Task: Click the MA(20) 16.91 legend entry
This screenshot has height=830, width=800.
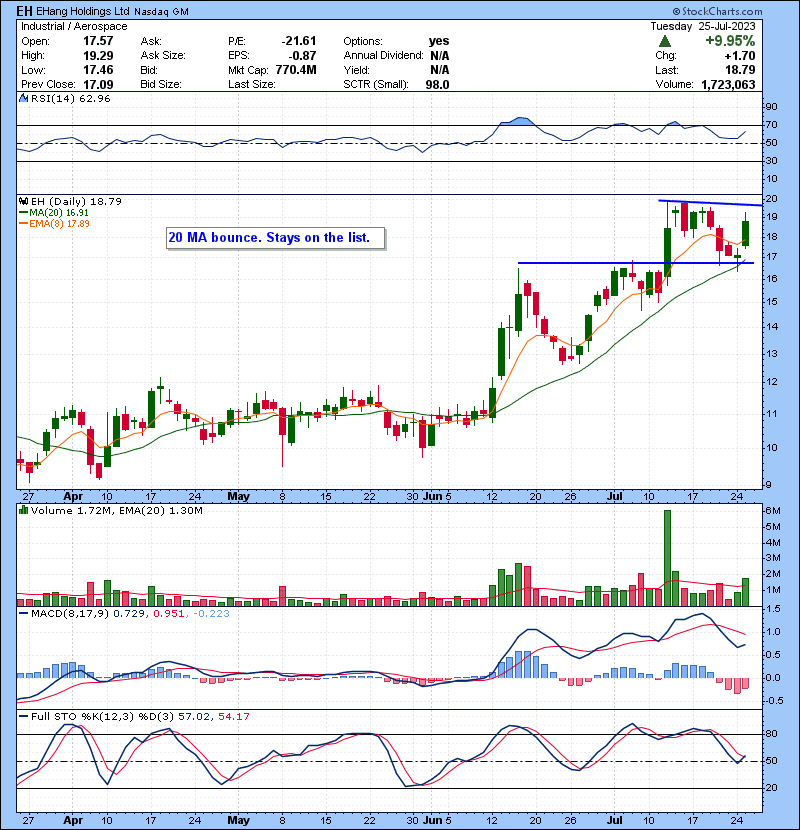Action: pyautogui.click(x=54, y=213)
